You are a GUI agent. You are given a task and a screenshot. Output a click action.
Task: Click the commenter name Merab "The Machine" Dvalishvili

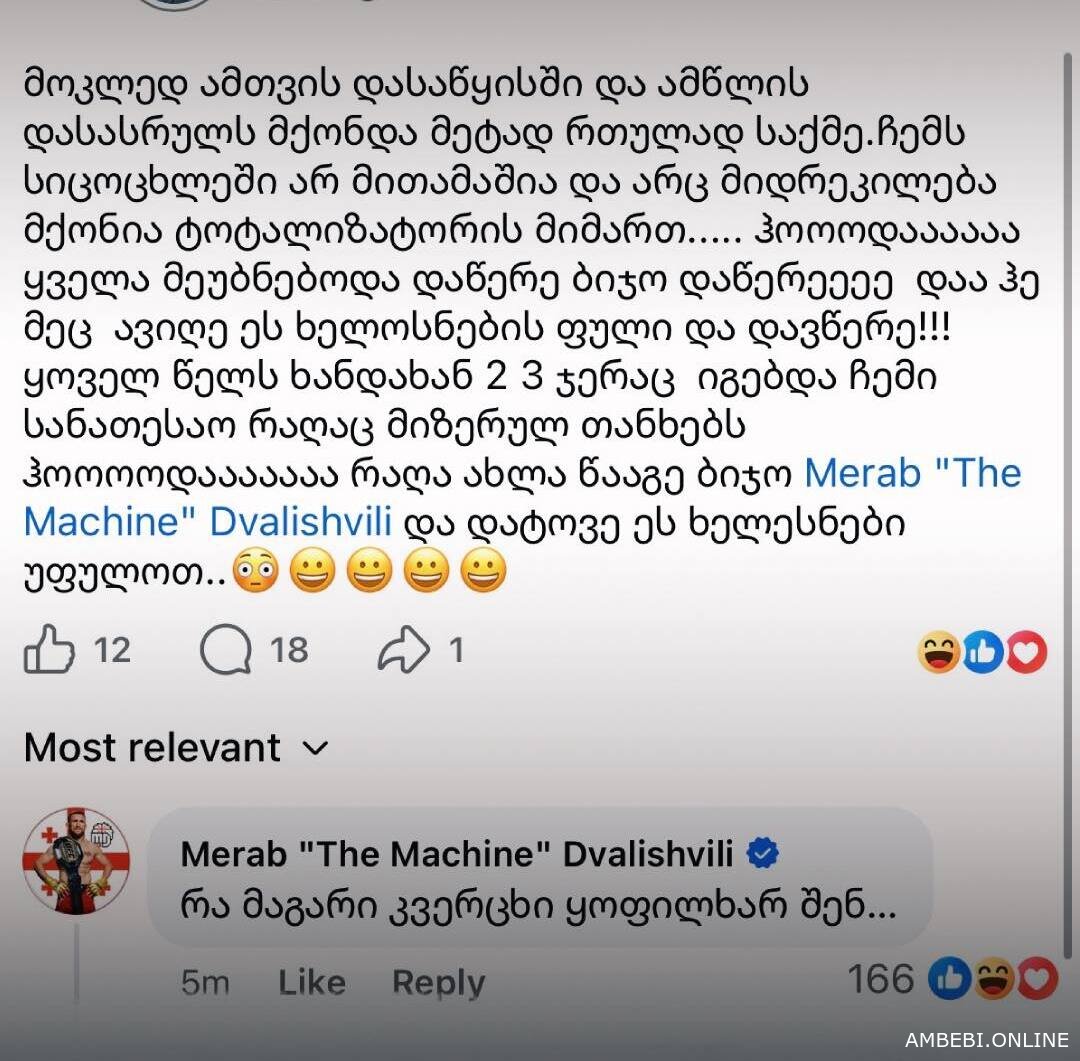(457, 854)
